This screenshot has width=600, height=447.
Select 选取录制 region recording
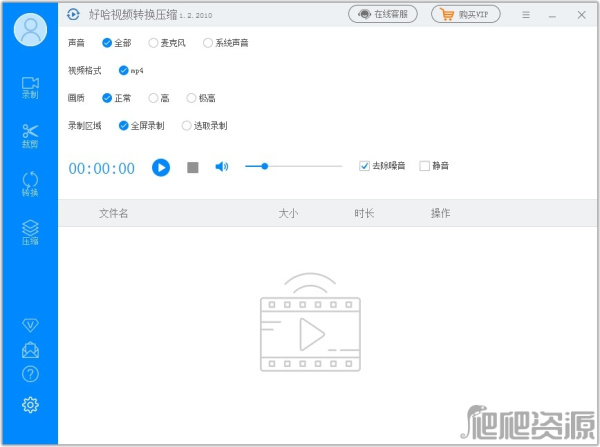(x=205, y=126)
